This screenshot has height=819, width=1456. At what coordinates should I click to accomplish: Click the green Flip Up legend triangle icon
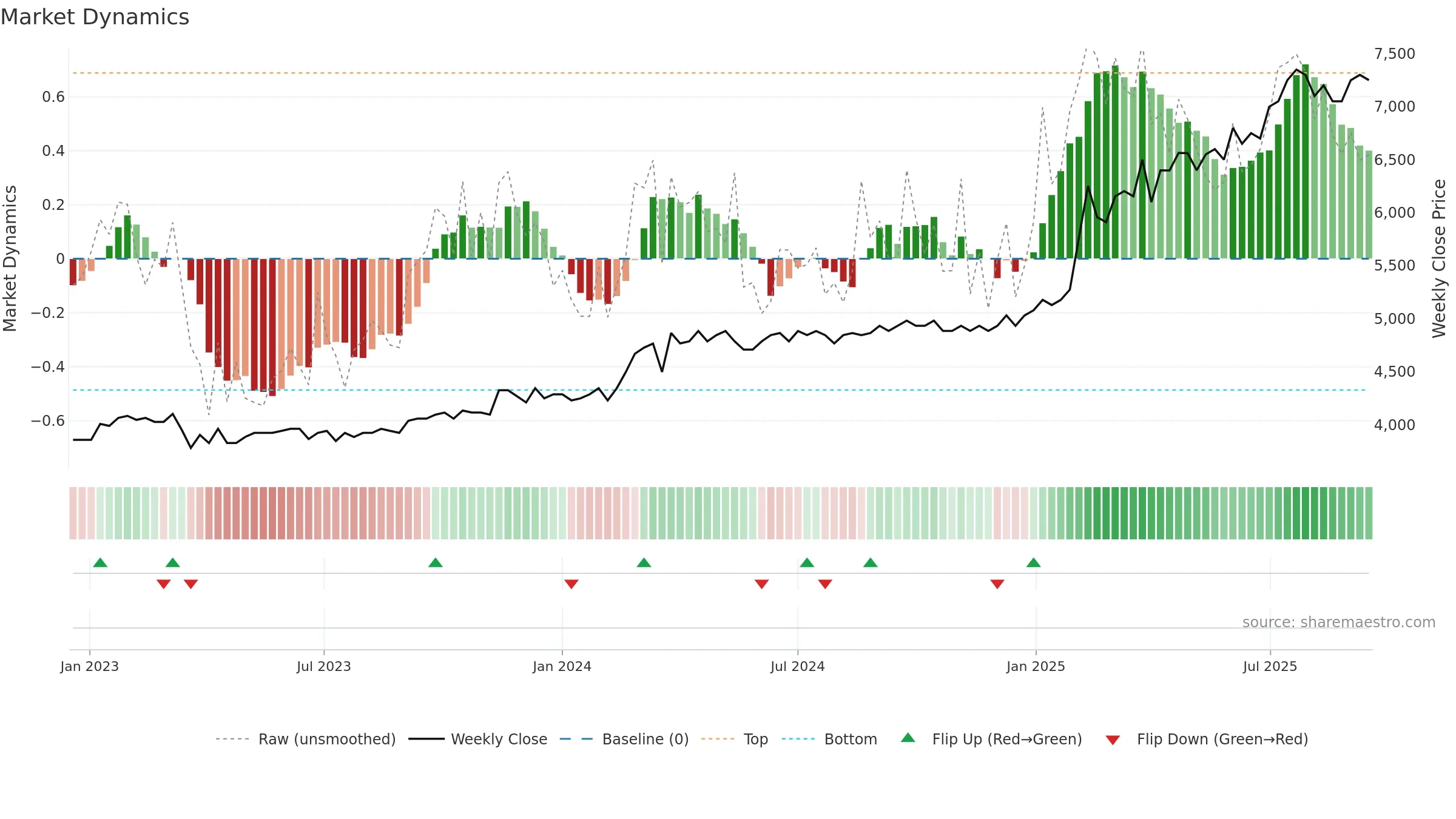[x=908, y=738]
